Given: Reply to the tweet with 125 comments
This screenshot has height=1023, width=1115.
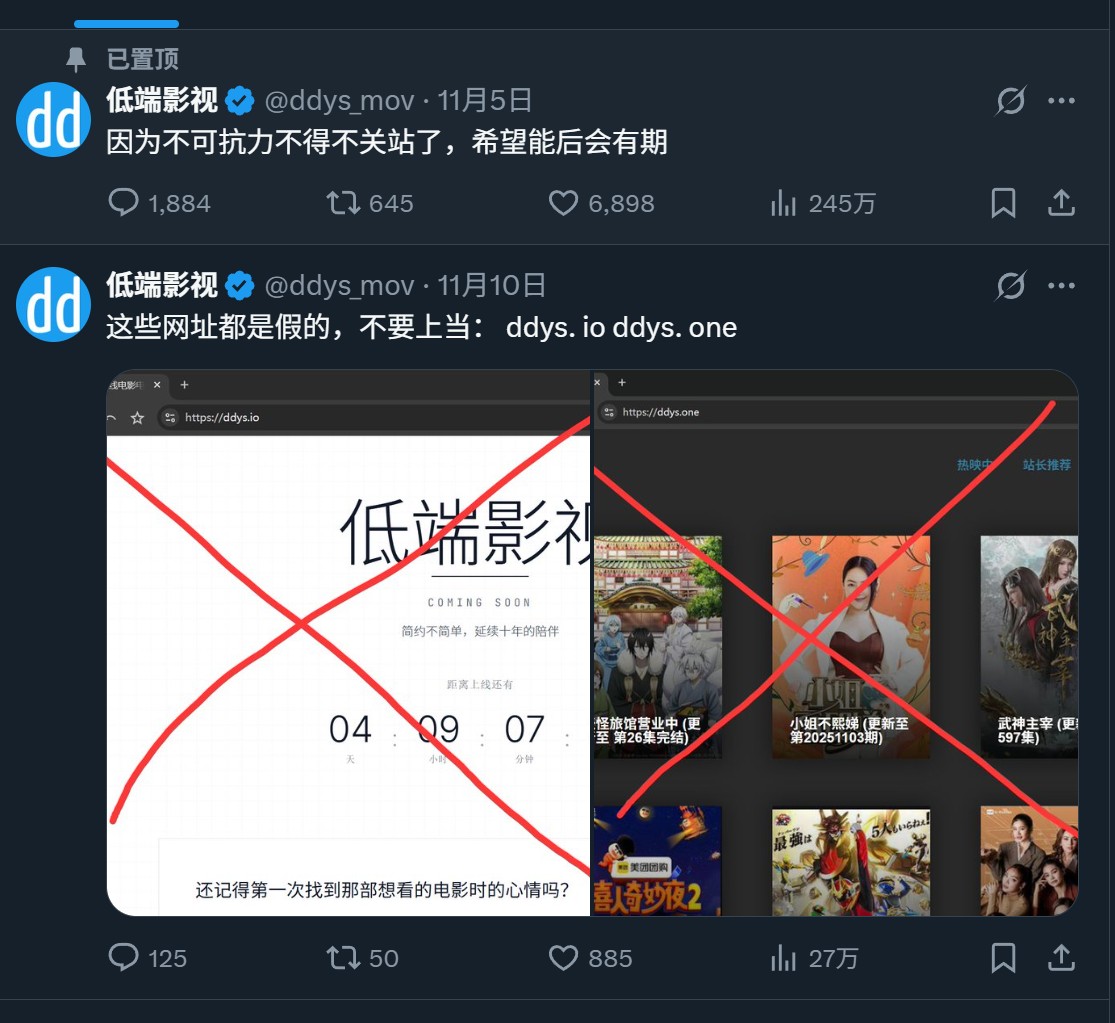Looking at the screenshot, I should click(123, 957).
